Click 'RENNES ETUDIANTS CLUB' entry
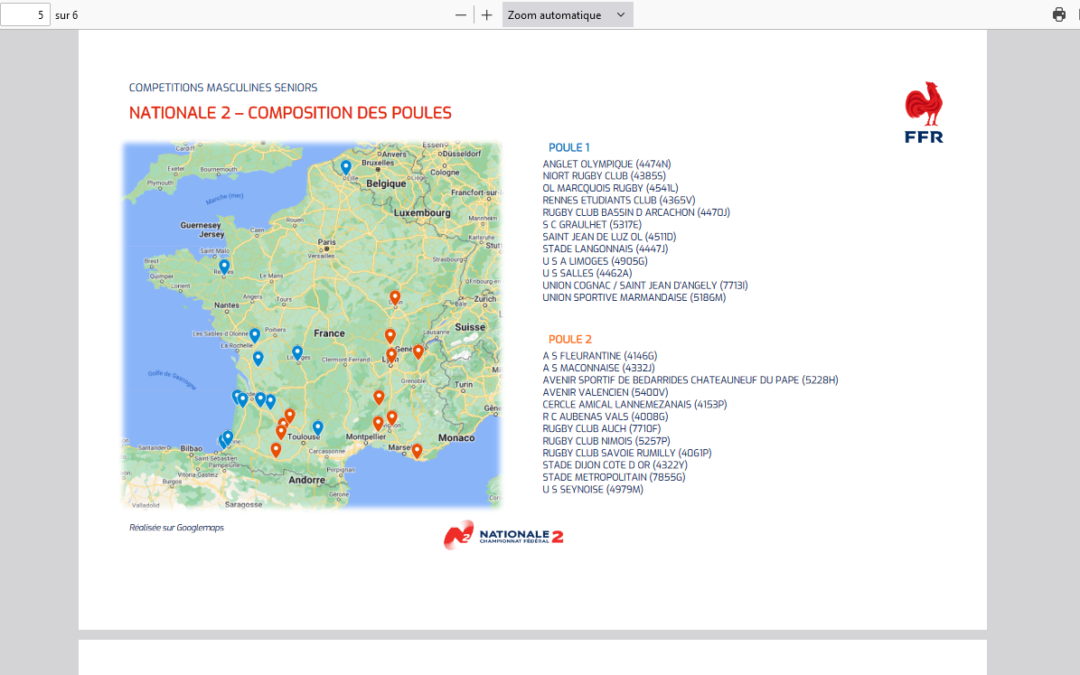 click(619, 200)
